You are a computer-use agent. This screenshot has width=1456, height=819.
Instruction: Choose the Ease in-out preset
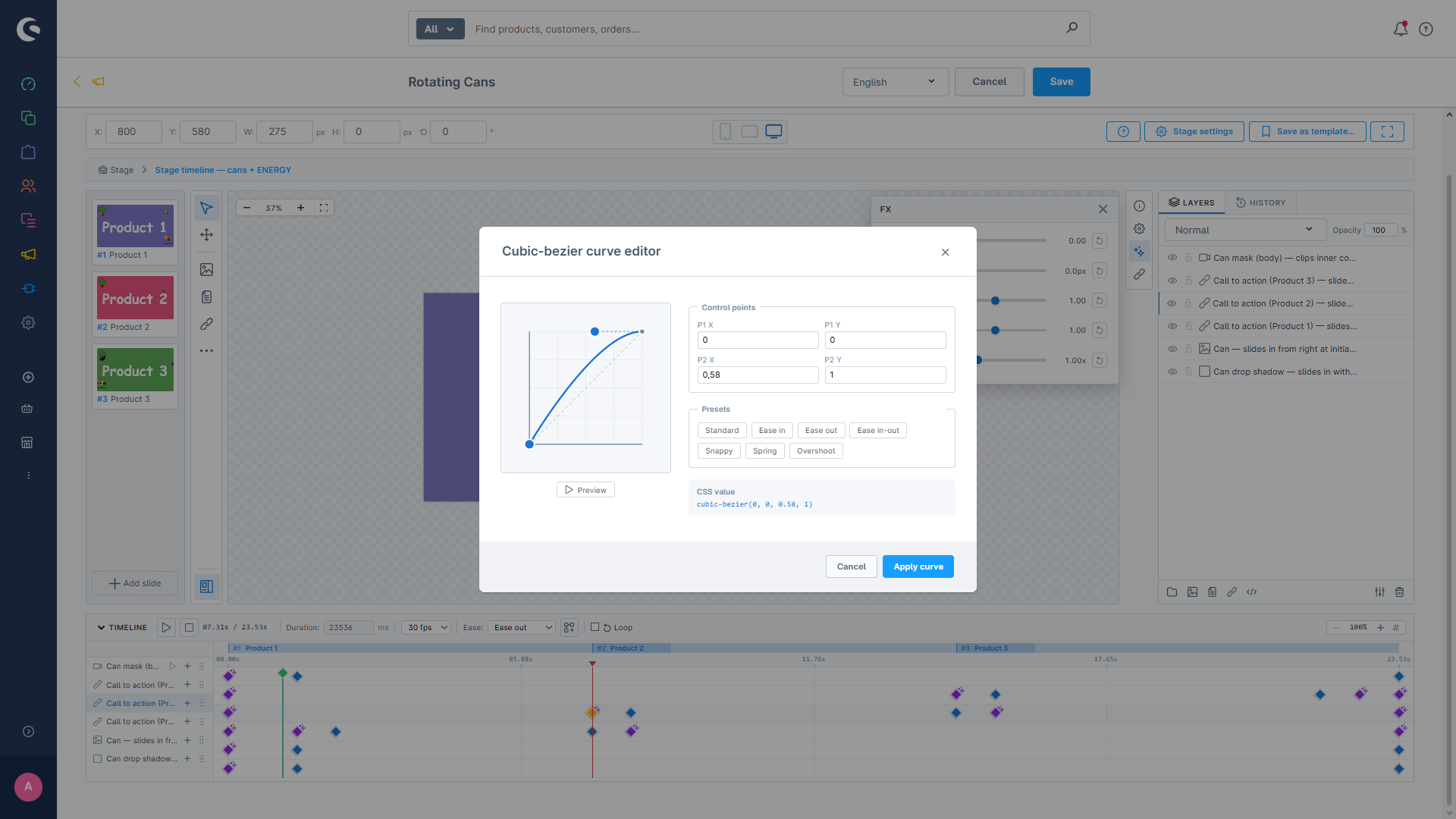pos(878,431)
